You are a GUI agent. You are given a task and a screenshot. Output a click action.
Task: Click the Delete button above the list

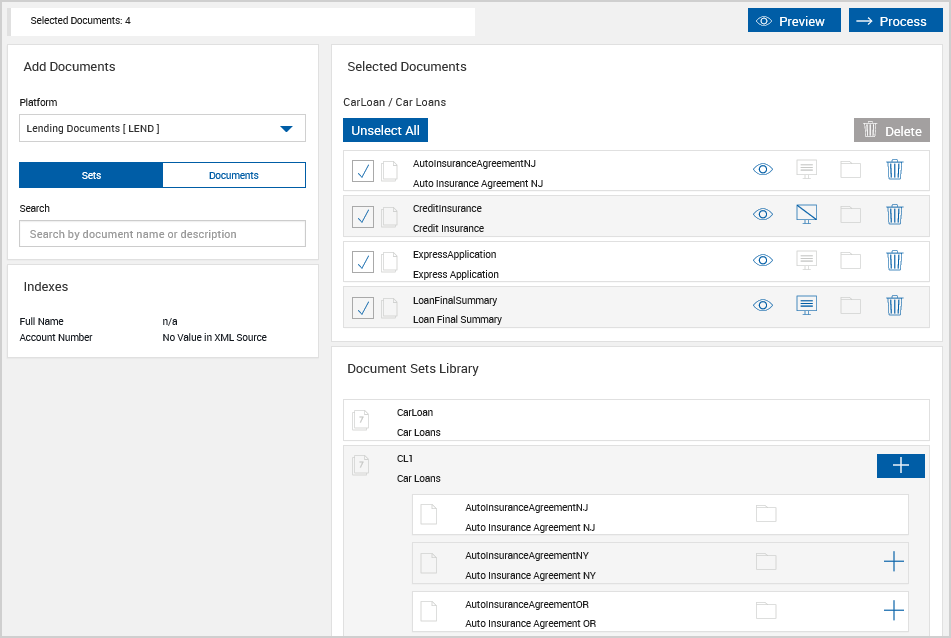coord(892,130)
